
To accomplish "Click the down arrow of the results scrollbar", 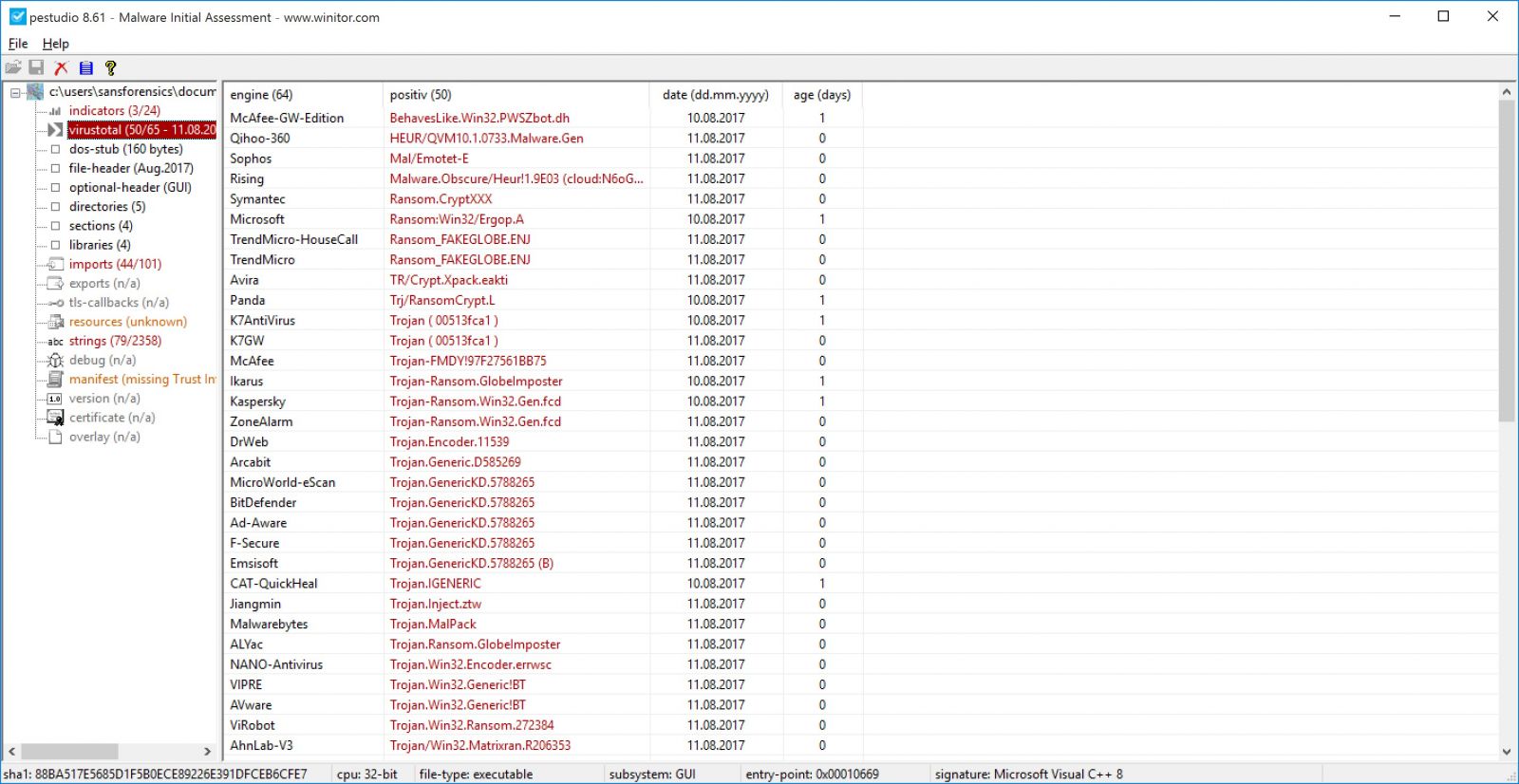I will (1507, 752).
